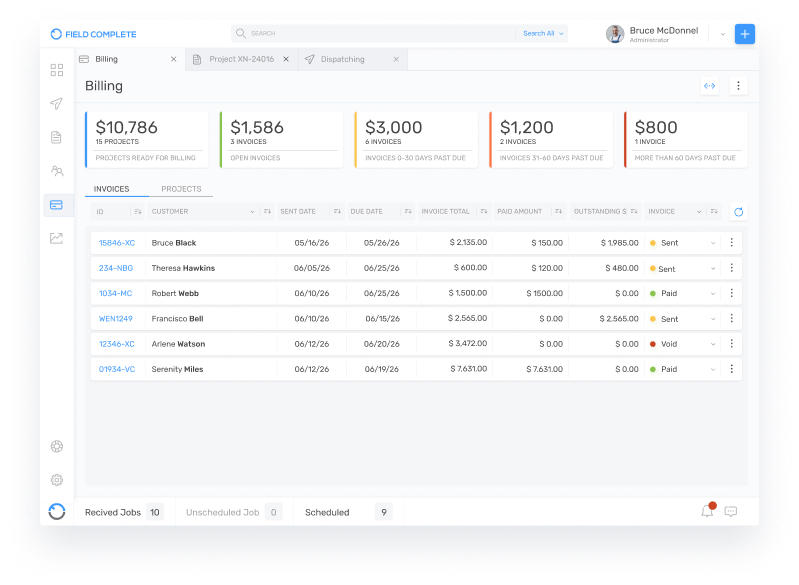The width and height of the screenshot is (799, 585).
Task: Open the customers people icon in sidebar
Action: point(57,171)
